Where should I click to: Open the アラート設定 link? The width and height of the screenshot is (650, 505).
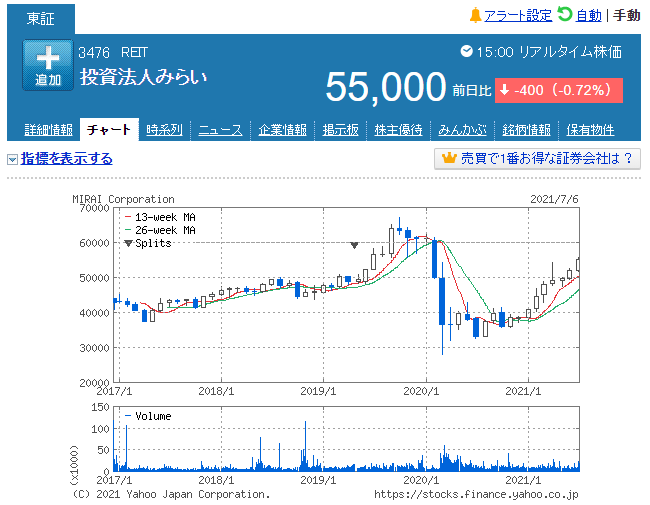coord(518,16)
